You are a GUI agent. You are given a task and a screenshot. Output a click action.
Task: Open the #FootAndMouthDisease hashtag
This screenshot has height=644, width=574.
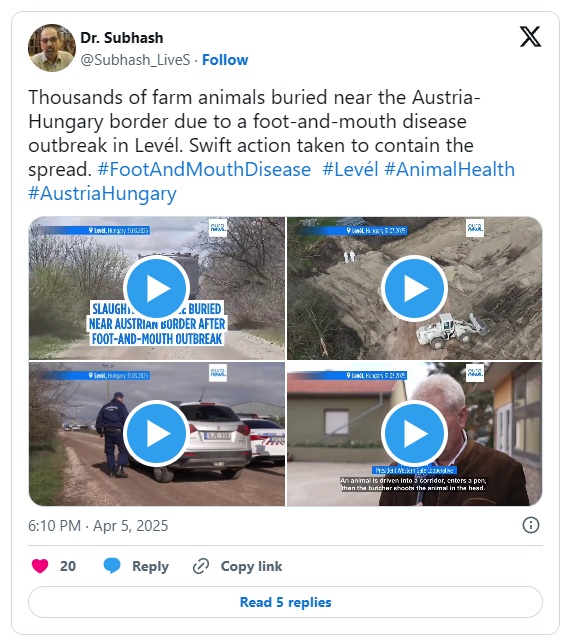tap(204, 170)
